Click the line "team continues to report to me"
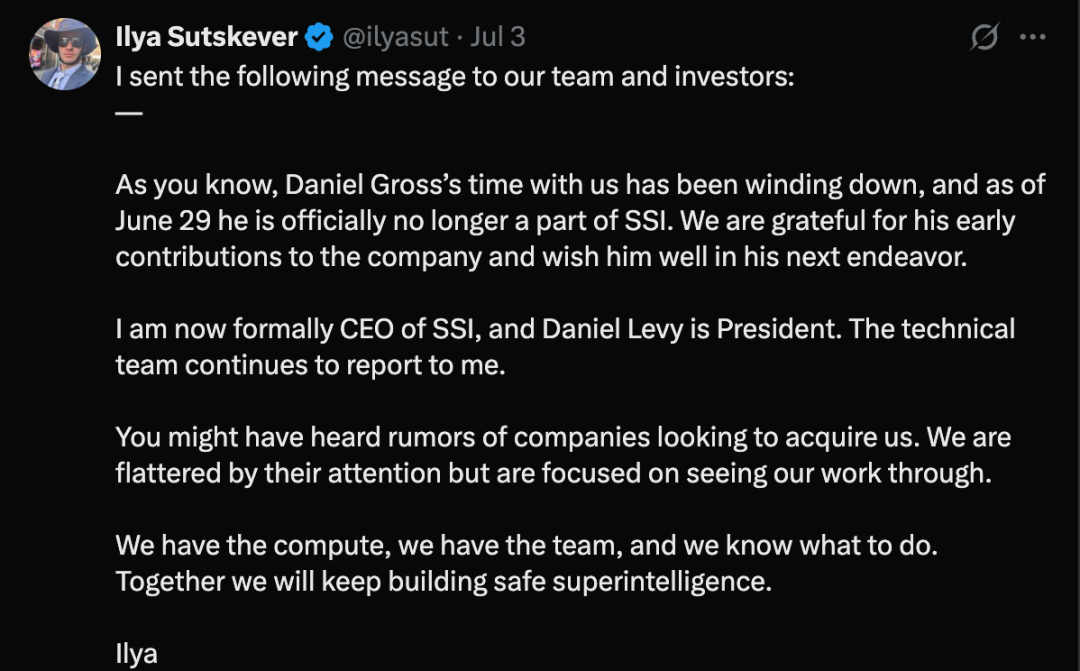Image resolution: width=1080 pixels, height=671 pixels. (x=311, y=365)
